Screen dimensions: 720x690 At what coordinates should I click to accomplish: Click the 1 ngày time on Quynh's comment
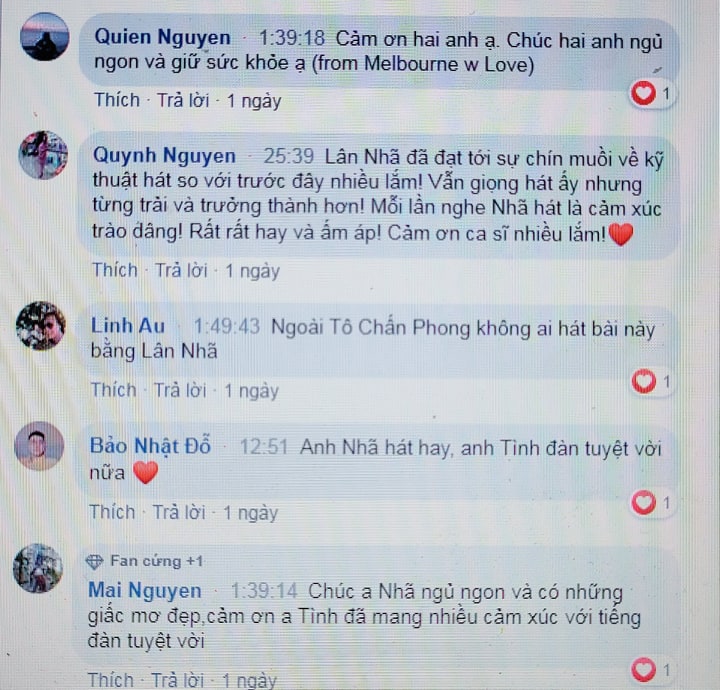point(252,271)
